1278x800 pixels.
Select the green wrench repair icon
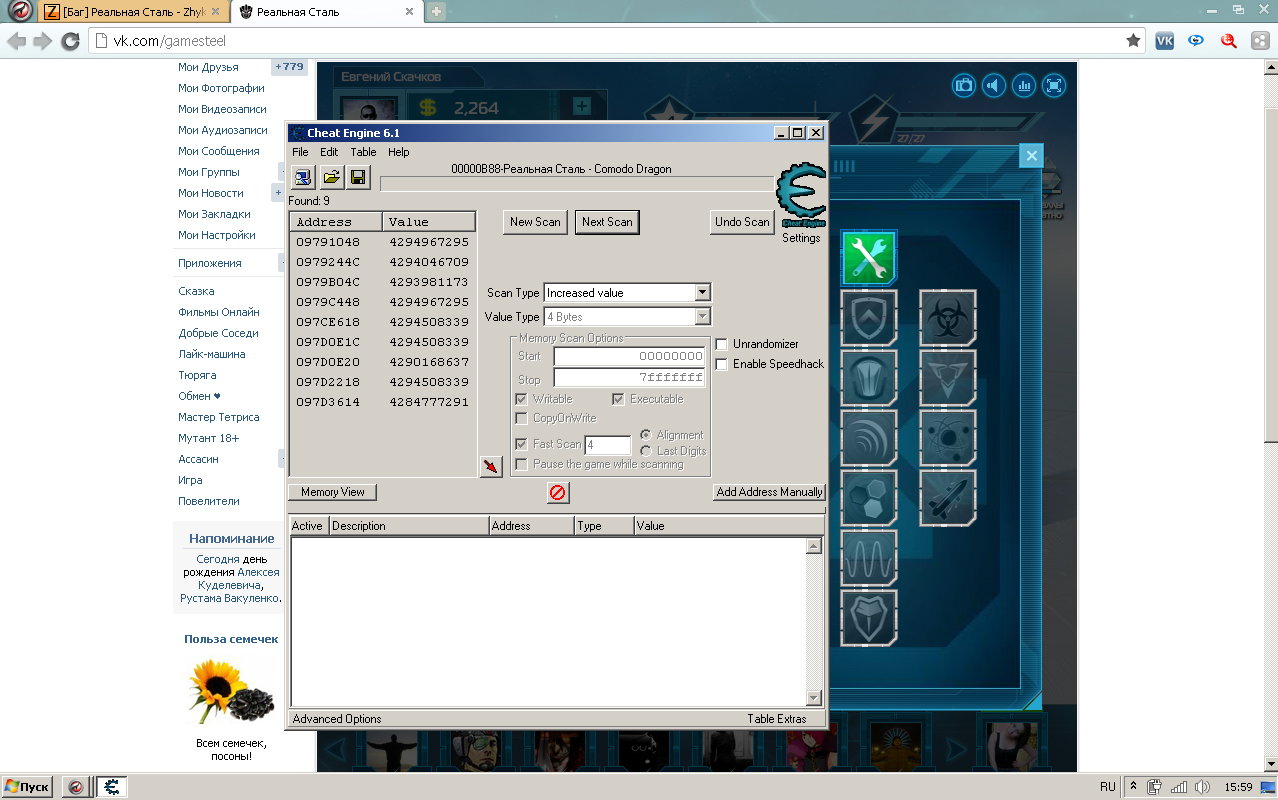click(868, 258)
